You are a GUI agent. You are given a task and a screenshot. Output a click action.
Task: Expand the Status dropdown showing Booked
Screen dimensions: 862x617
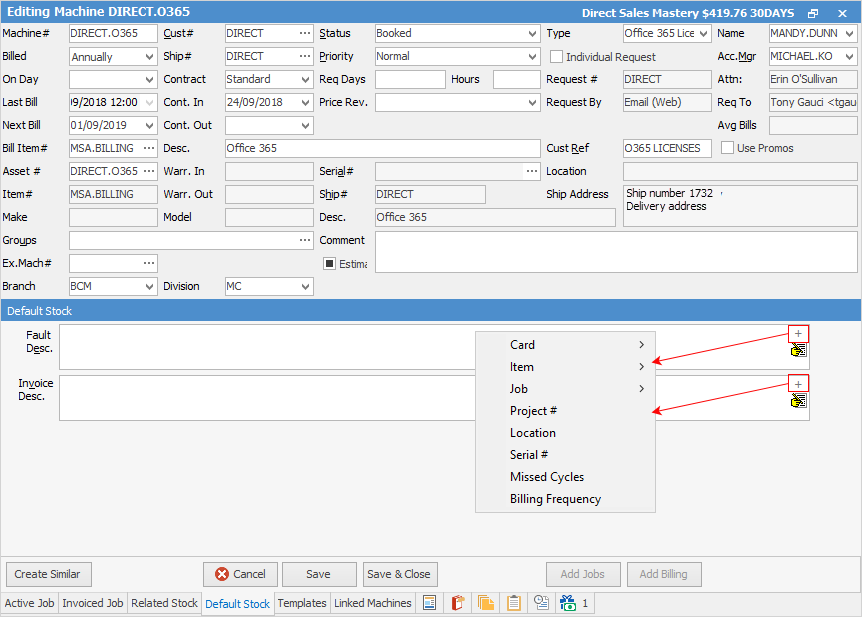(531, 33)
